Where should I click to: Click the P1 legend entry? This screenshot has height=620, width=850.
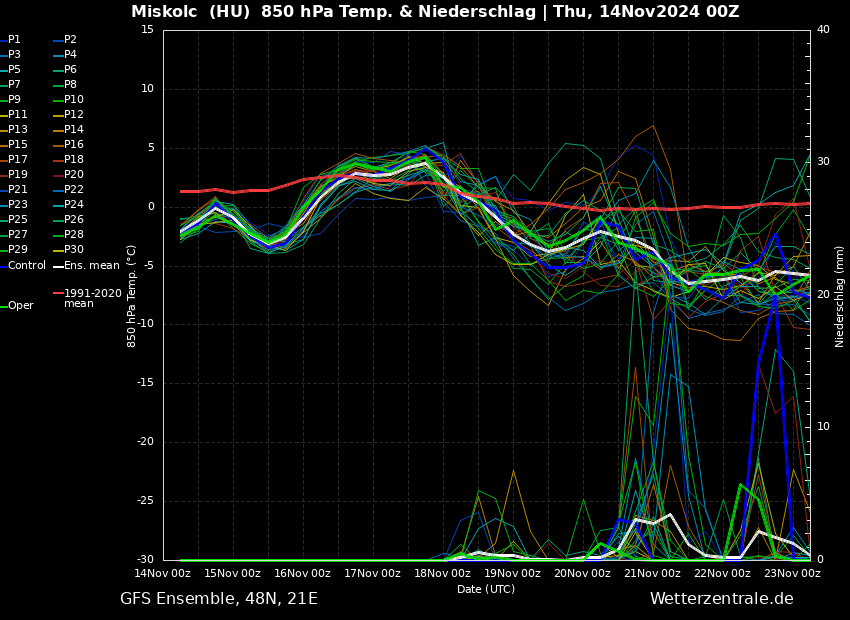coord(14,40)
